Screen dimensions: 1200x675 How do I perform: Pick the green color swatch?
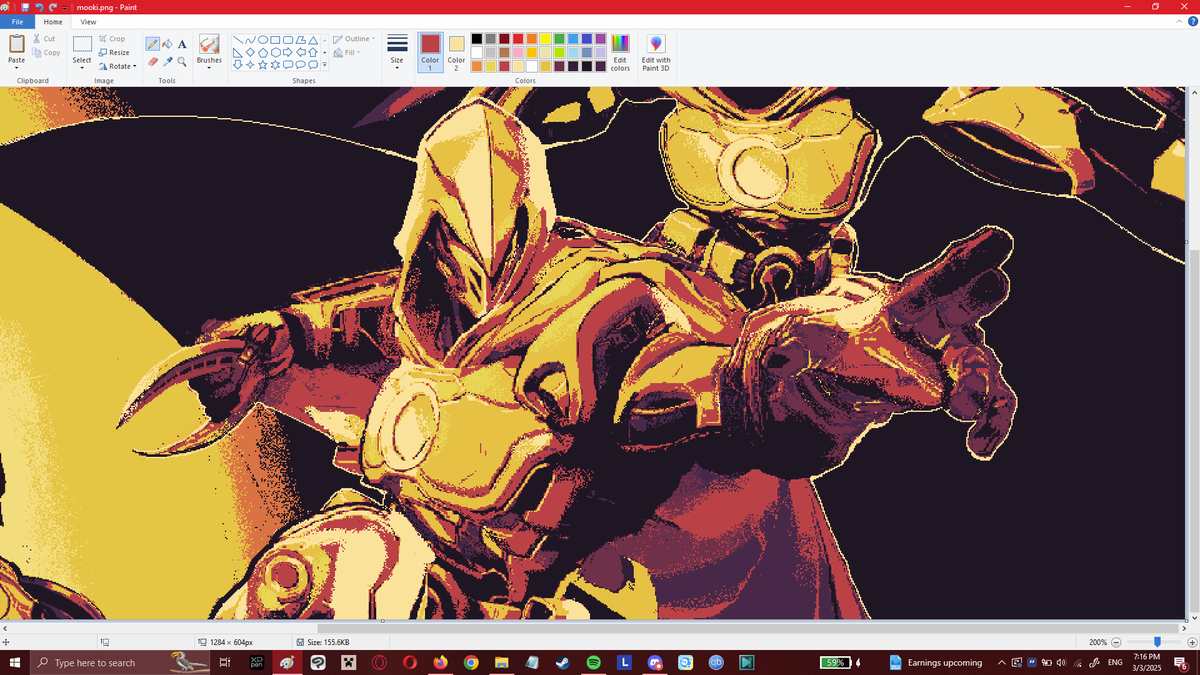[560, 39]
